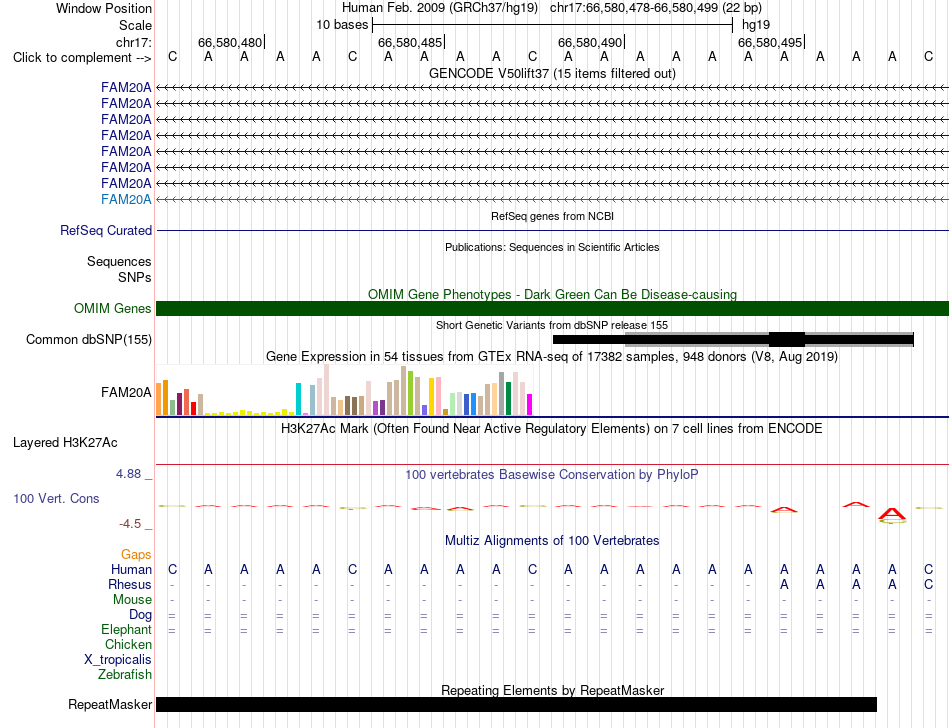
Task: Open 'Repeating Elements by RepeatMasker' title
Action: point(552,690)
